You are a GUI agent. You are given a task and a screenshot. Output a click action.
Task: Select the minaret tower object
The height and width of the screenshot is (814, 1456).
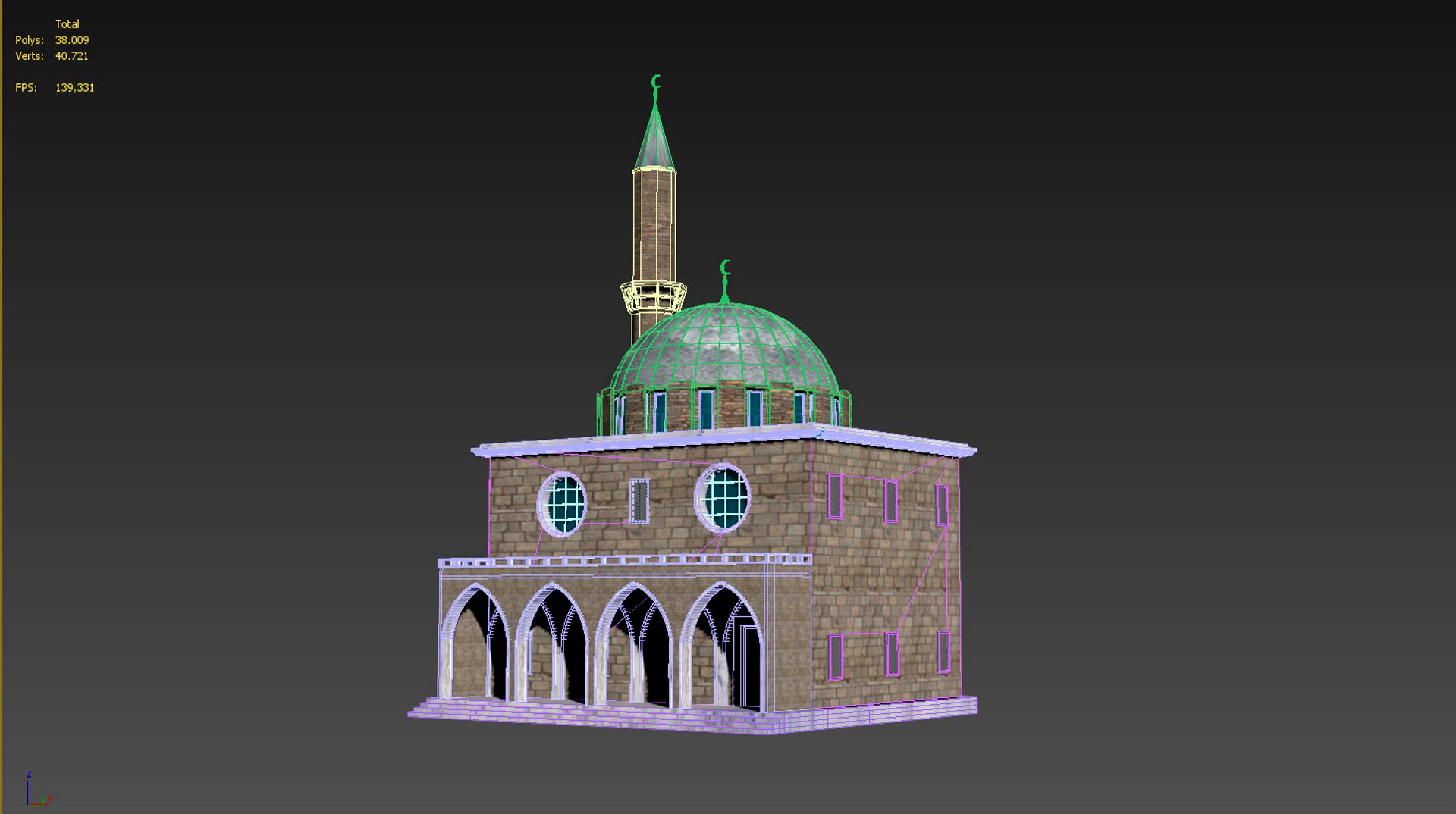point(654,227)
